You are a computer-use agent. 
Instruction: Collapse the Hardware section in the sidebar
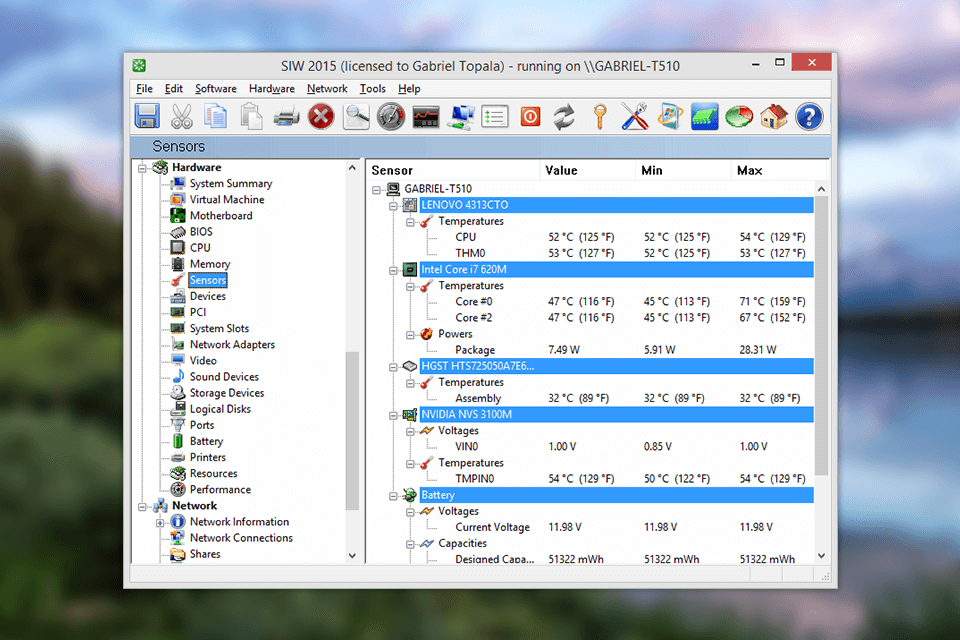142,167
